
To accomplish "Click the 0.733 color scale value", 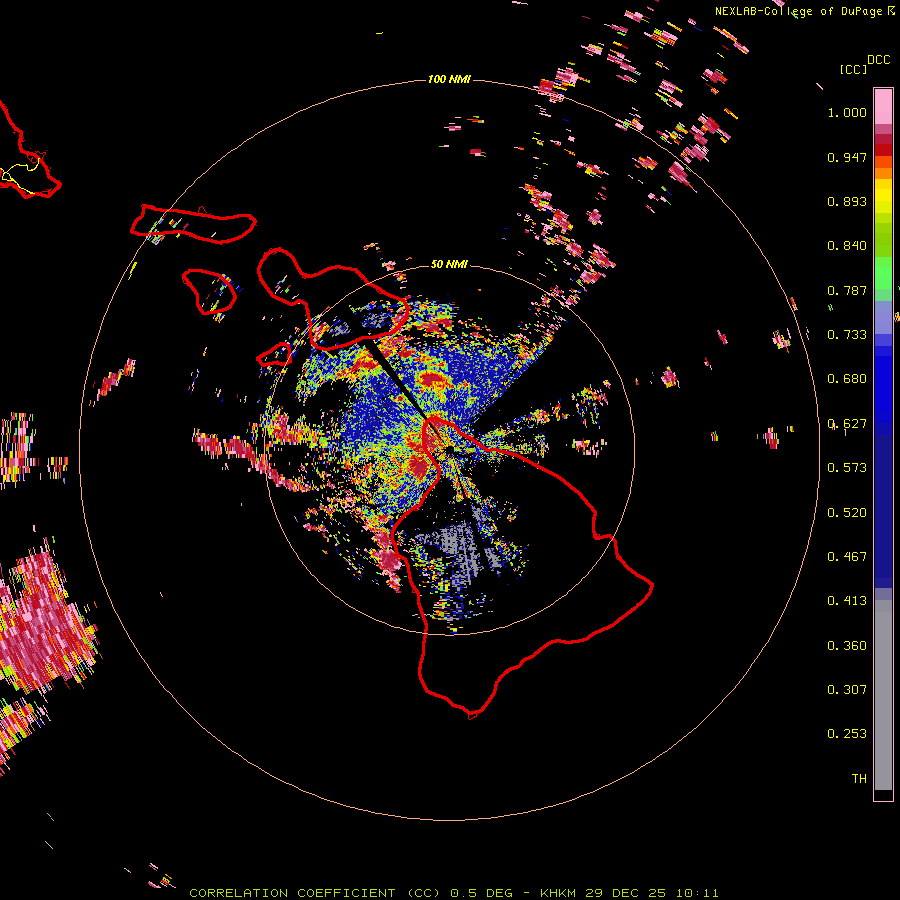I will point(847,335).
